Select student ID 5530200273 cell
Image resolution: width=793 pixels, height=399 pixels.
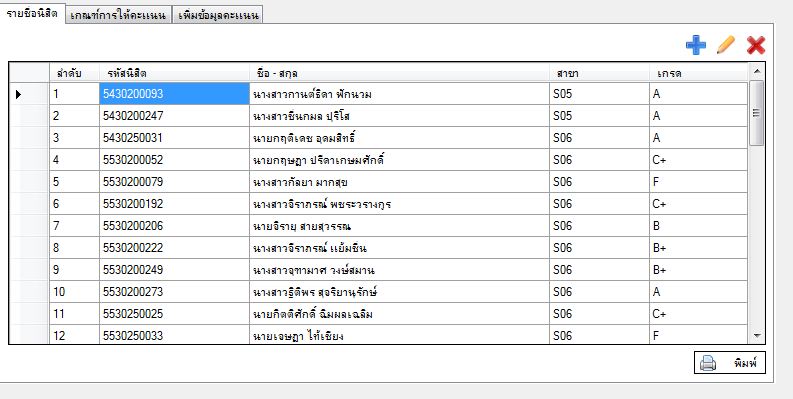click(x=174, y=292)
